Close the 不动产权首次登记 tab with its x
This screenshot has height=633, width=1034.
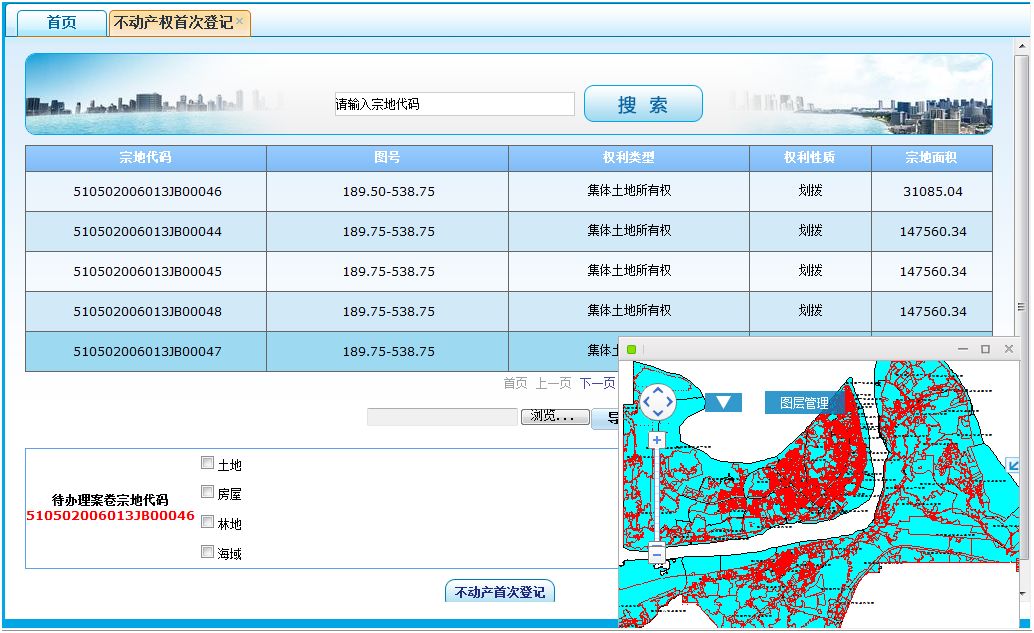240,21
